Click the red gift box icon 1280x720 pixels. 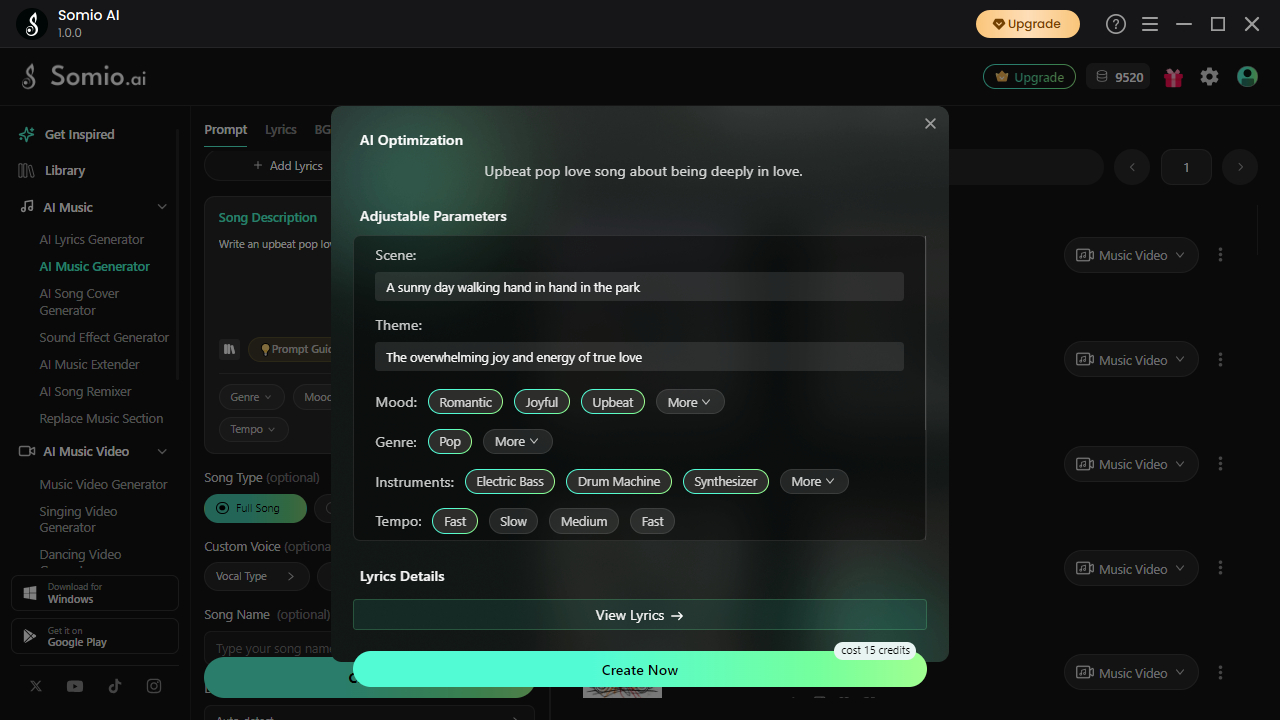(x=1173, y=77)
